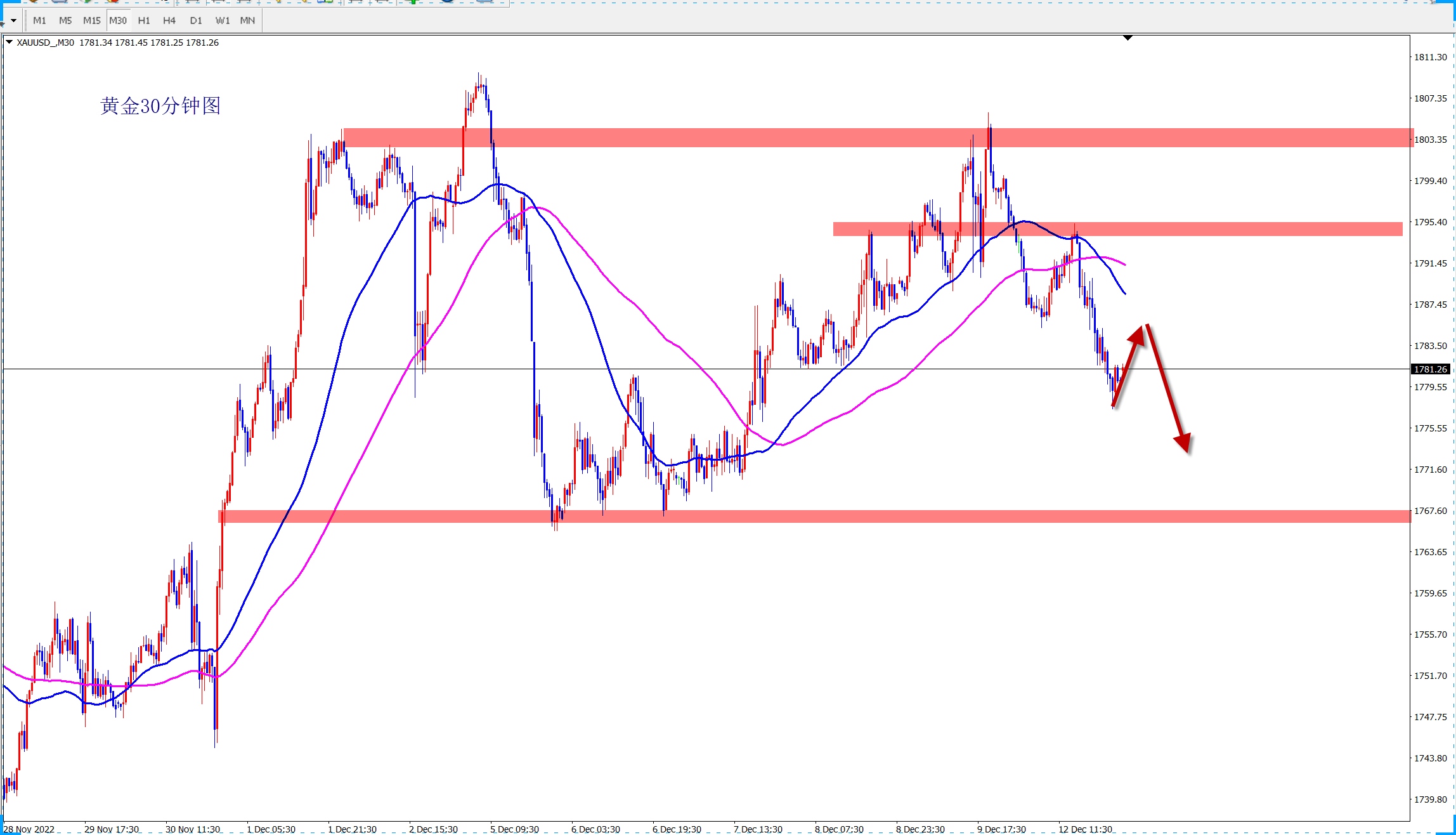Image resolution: width=1456 pixels, height=835 pixels.
Task: Click the chart shift triangle marker at top
Action: point(1128,38)
